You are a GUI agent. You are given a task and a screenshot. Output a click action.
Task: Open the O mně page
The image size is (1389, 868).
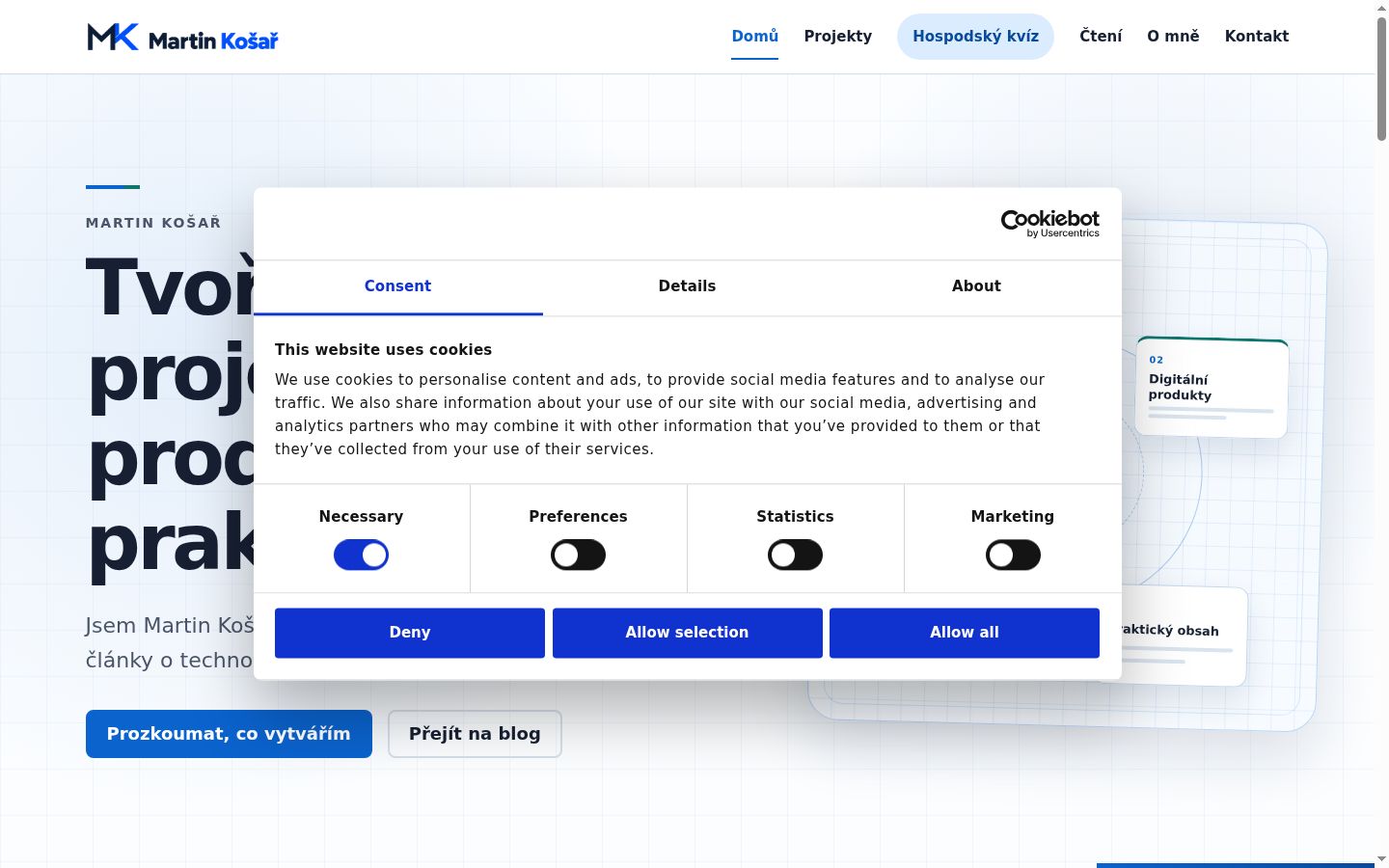[1173, 37]
